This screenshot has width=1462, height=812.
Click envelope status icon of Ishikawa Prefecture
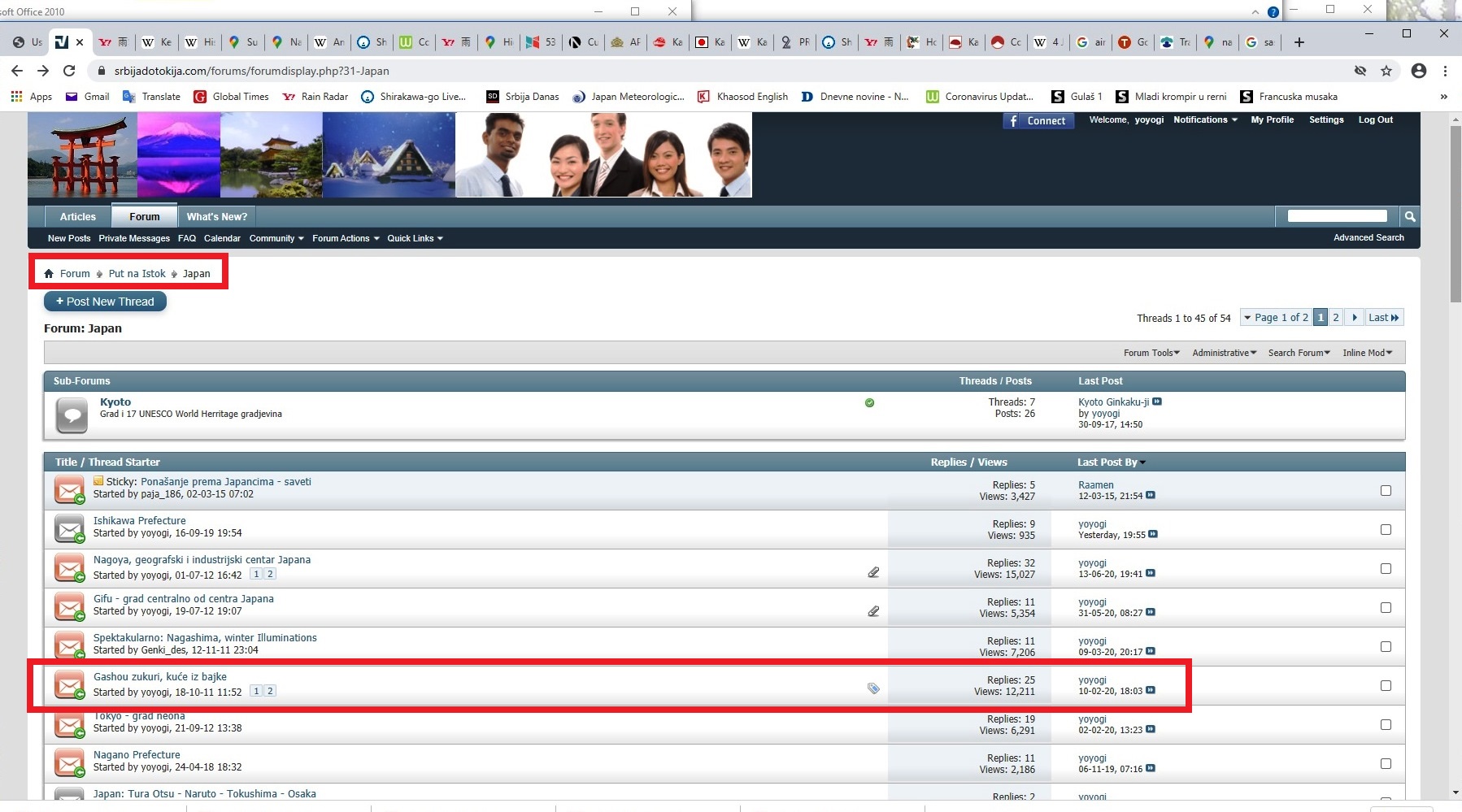pyautogui.click(x=70, y=529)
